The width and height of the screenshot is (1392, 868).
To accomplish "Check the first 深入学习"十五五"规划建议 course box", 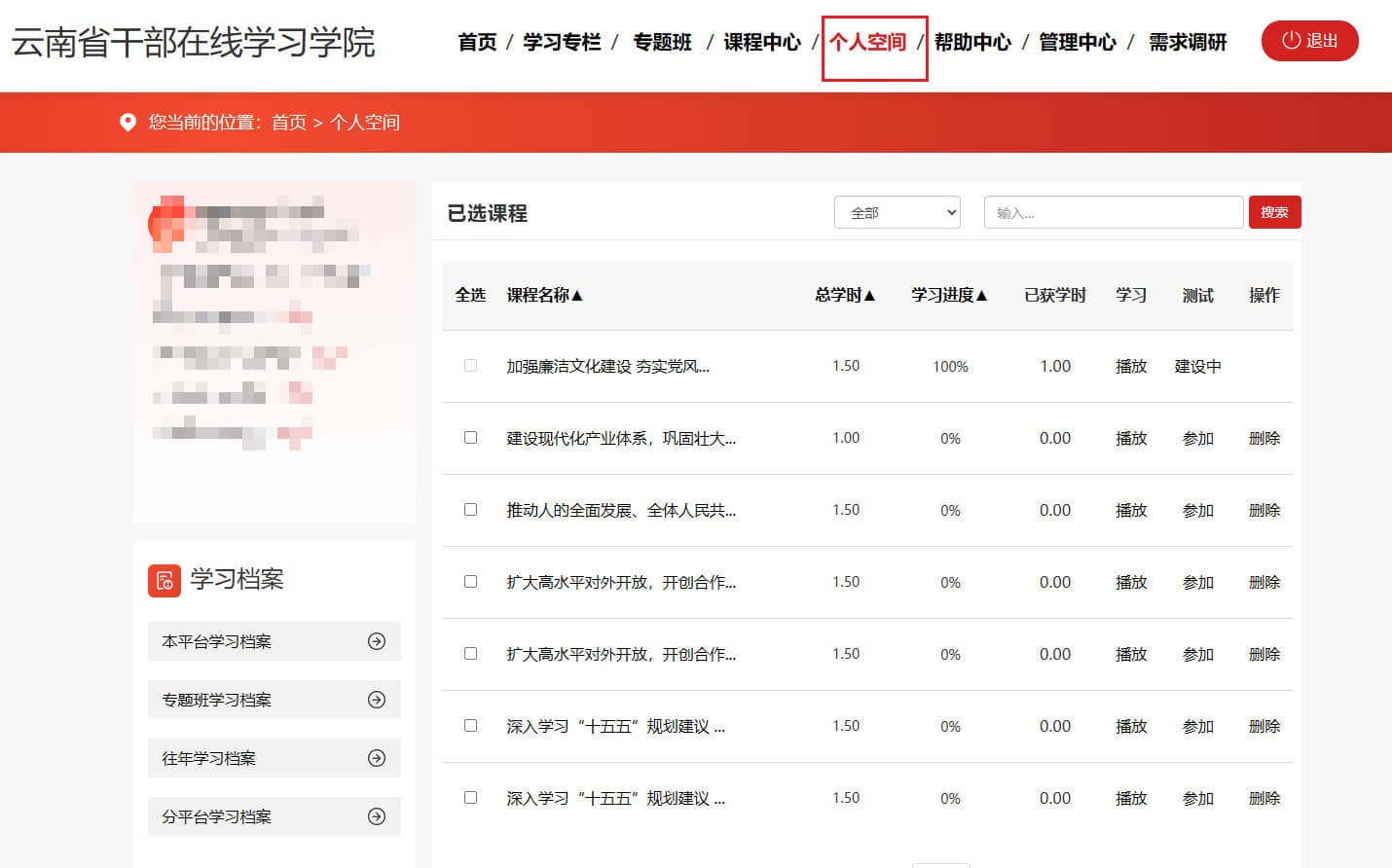I will pyautogui.click(x=470, y=726).
